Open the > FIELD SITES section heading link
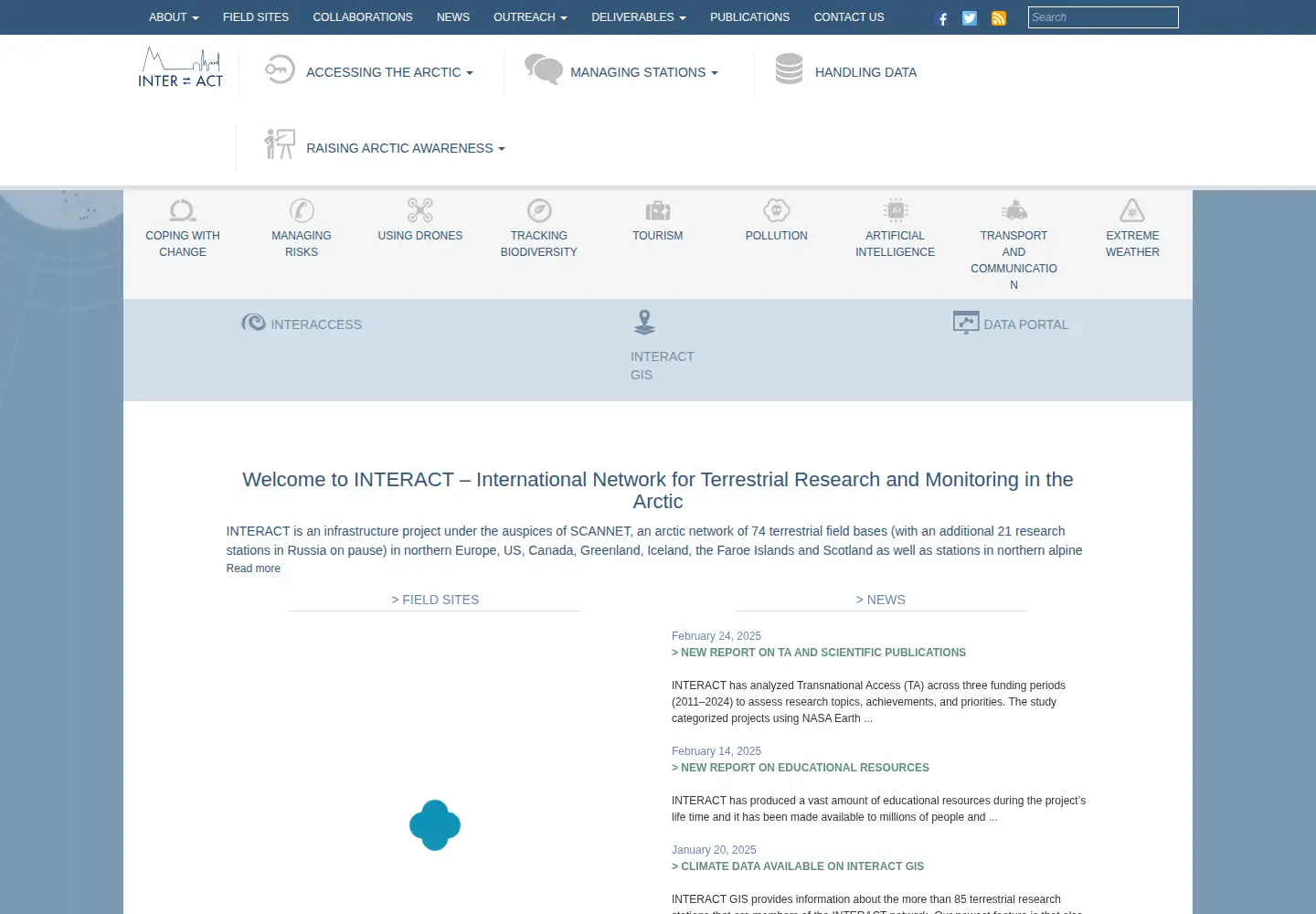This screenshot has height=914, width=1316. click(435, 600)
